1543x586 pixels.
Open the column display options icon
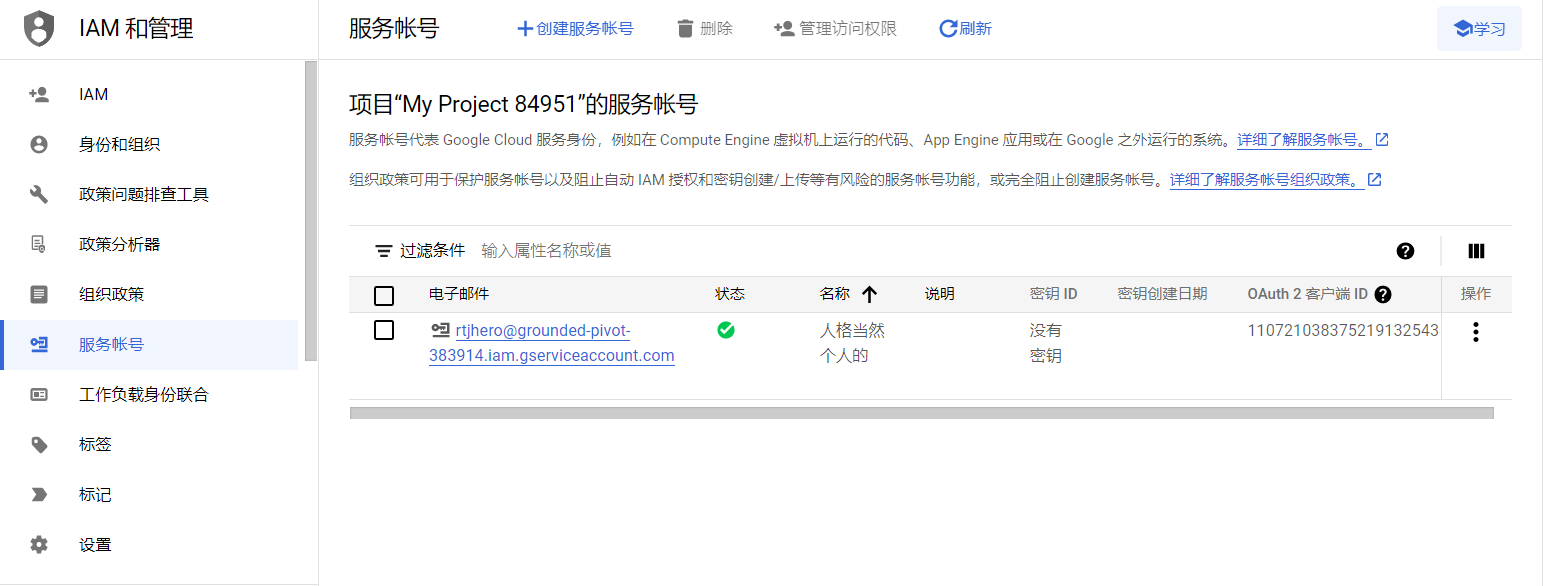[1476, 251]
